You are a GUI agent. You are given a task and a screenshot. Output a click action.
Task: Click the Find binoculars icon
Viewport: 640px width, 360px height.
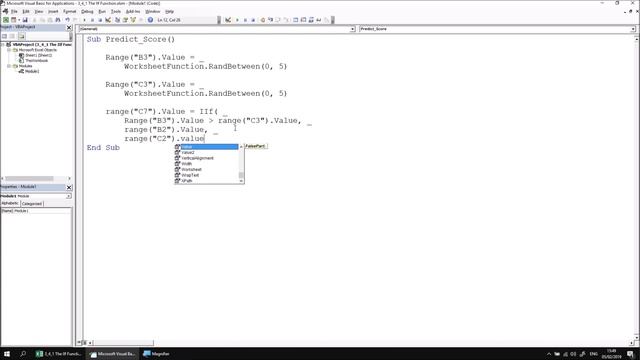(x=58, y=20)
